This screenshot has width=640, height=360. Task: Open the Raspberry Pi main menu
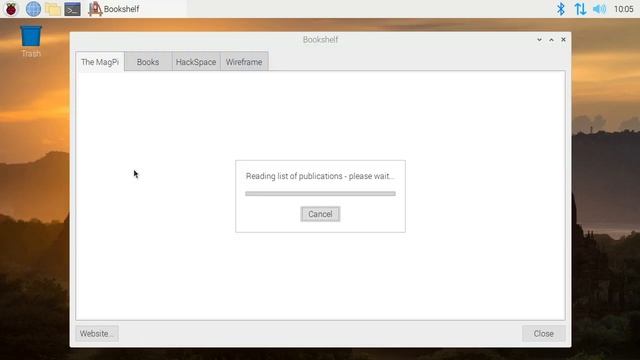tap(11, 9)
